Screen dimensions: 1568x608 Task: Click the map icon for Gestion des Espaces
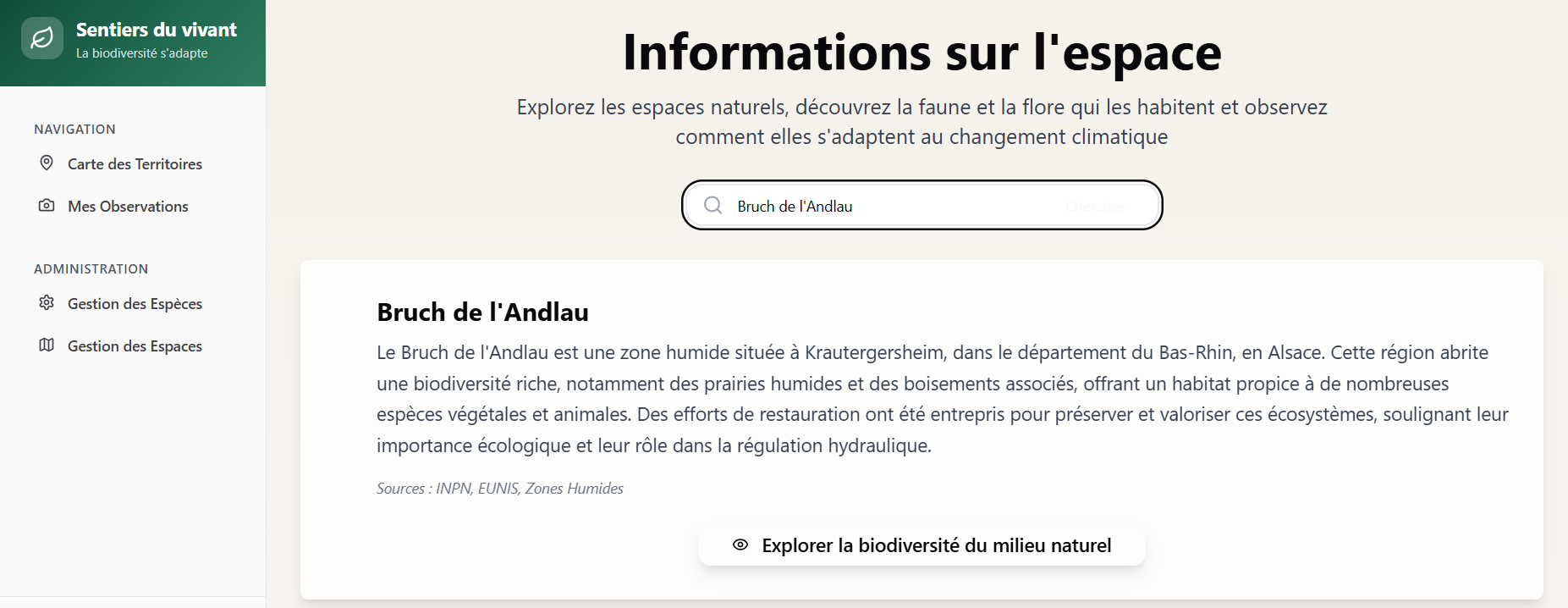click(x=47, y=345)
